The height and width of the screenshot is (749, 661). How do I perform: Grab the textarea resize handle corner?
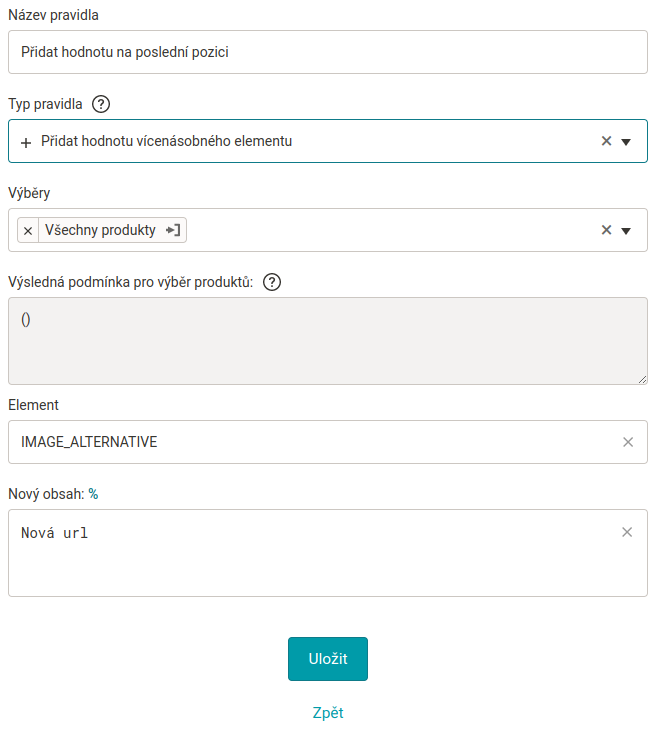pos(642,379)
